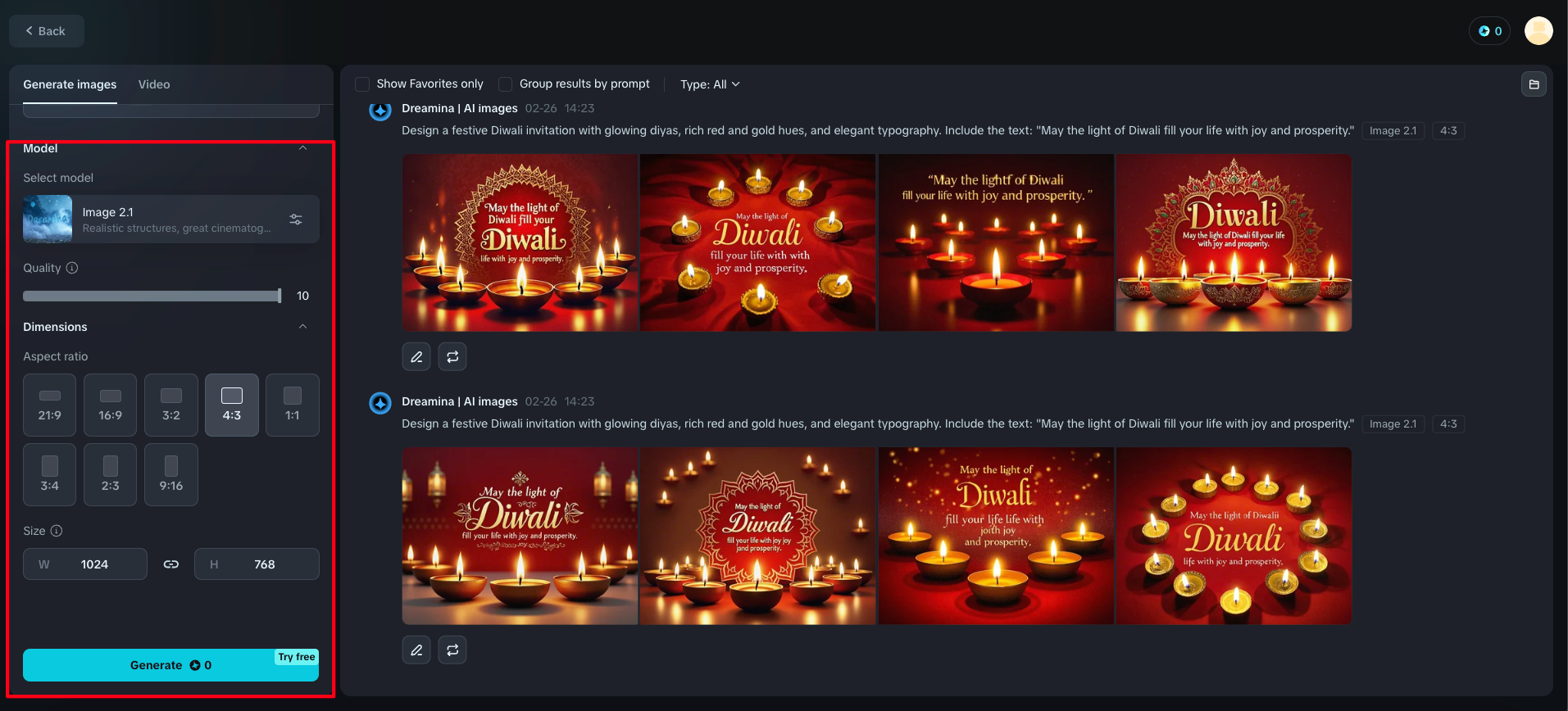Click the 02-26 14:23 timestamp of lower result
1568x711 pixels.
tap(560, 401)
